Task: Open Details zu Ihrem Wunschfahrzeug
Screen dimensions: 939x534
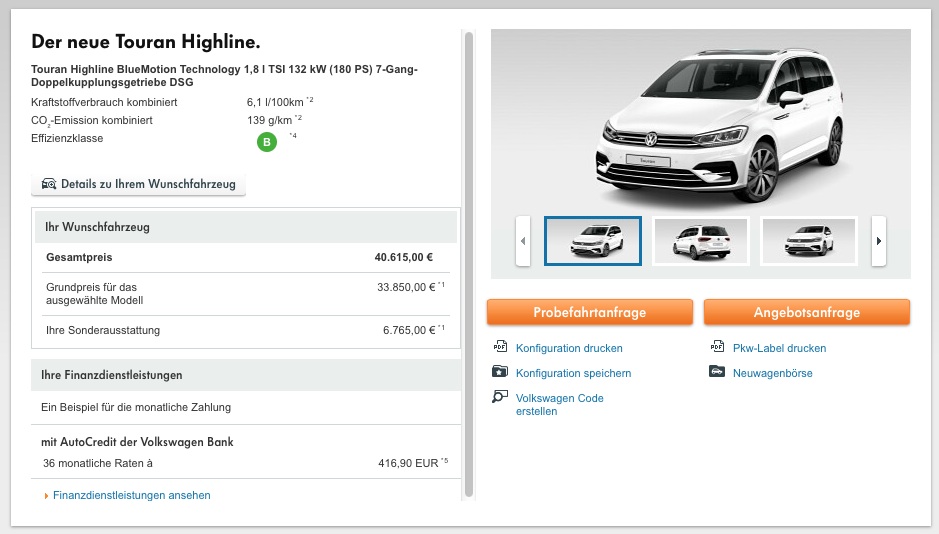Action: coord(138,184)
